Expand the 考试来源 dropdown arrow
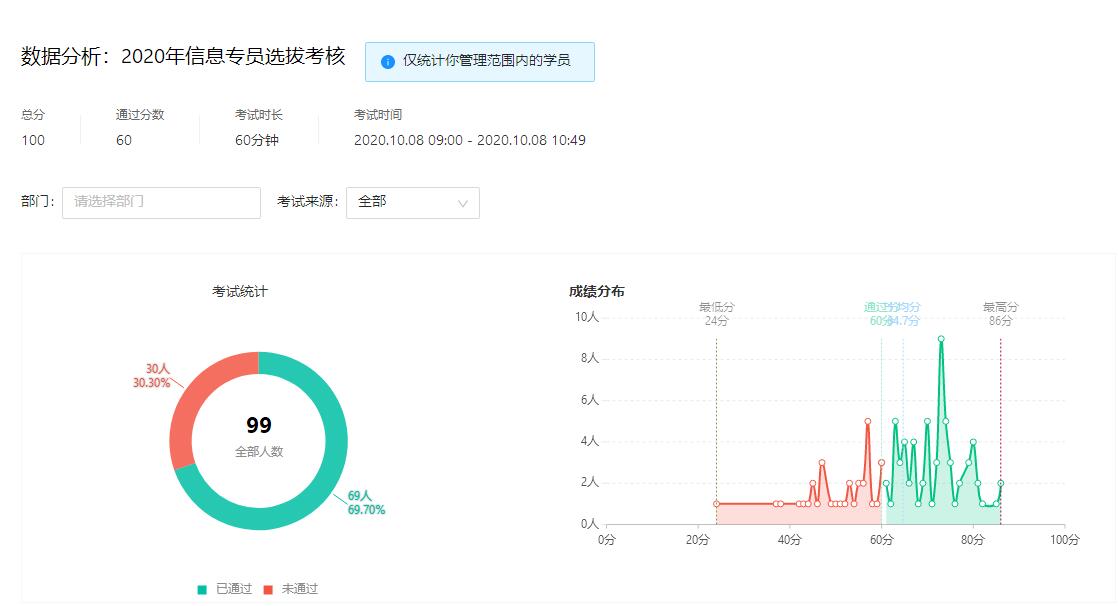This screenshot has width=1118, height=606. [x=462, y=203]
